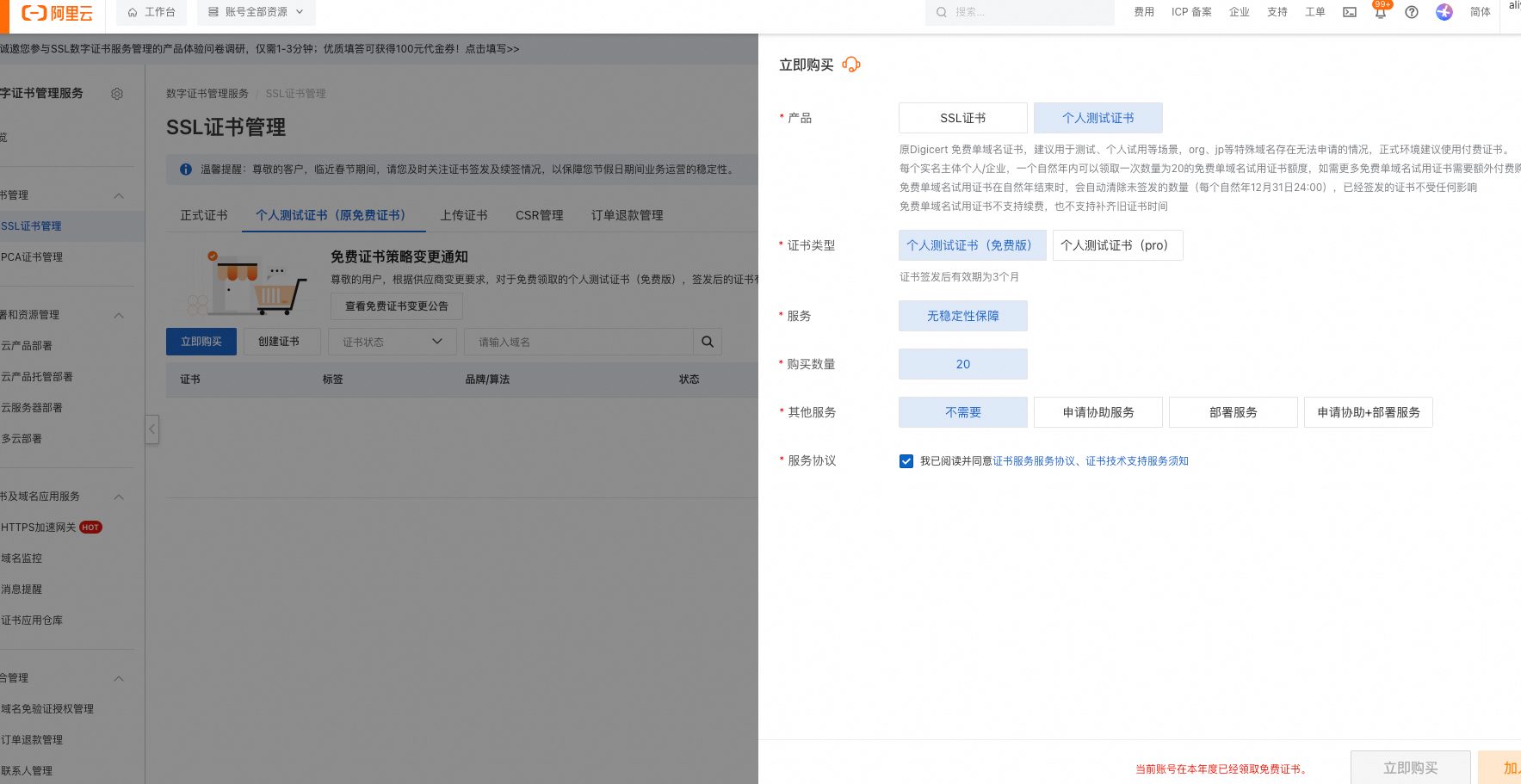Open settings gear beside certificate service title
This screenshot has height=784, width=1521.
click(117, 93)
